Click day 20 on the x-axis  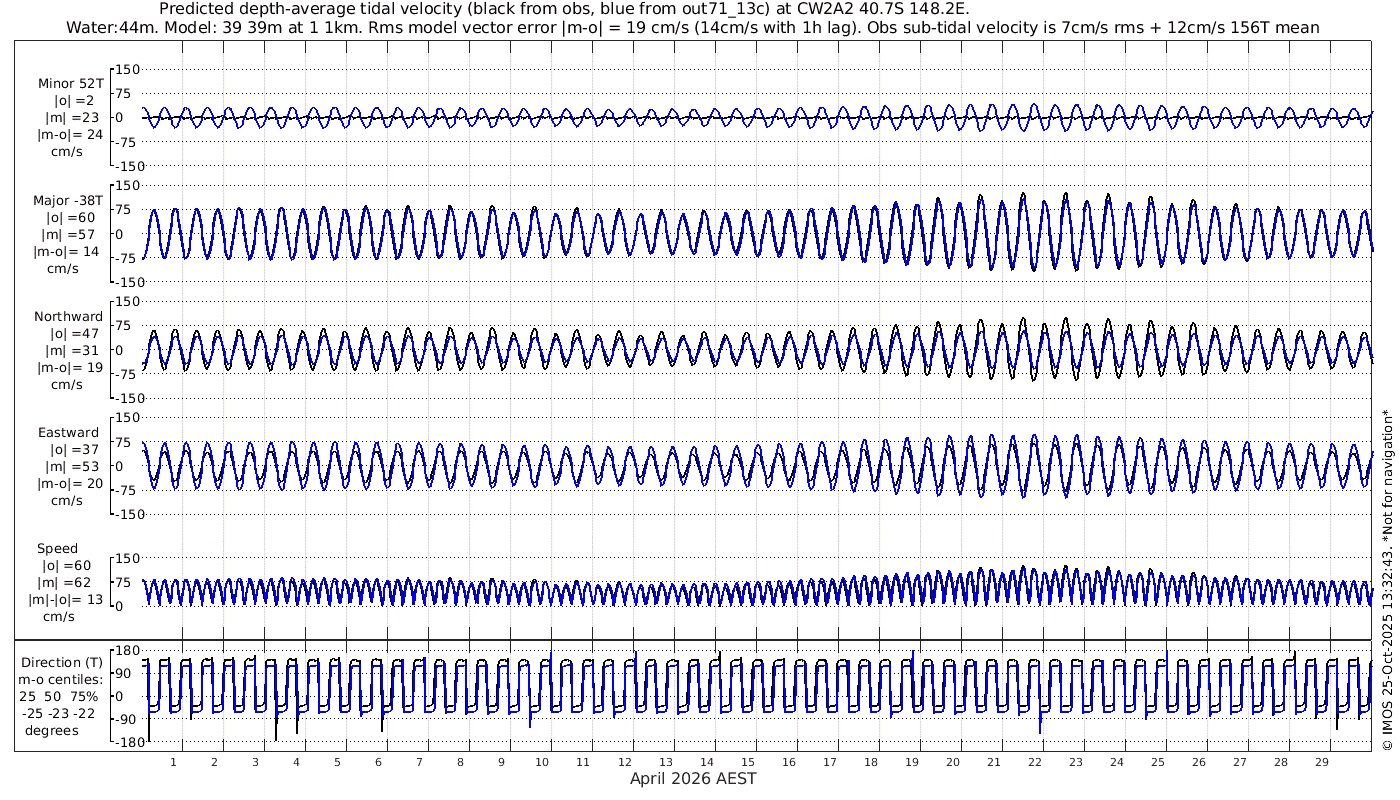point(952,762)
